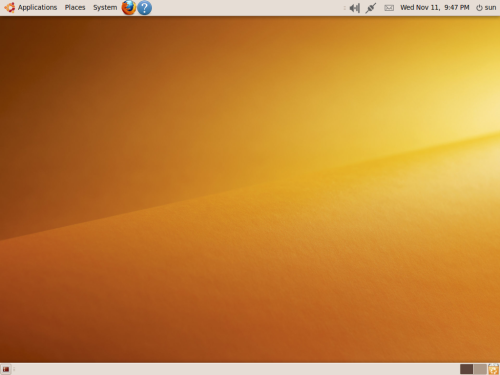
Task: Open the Help blue question mark icon
Action: 144,8
